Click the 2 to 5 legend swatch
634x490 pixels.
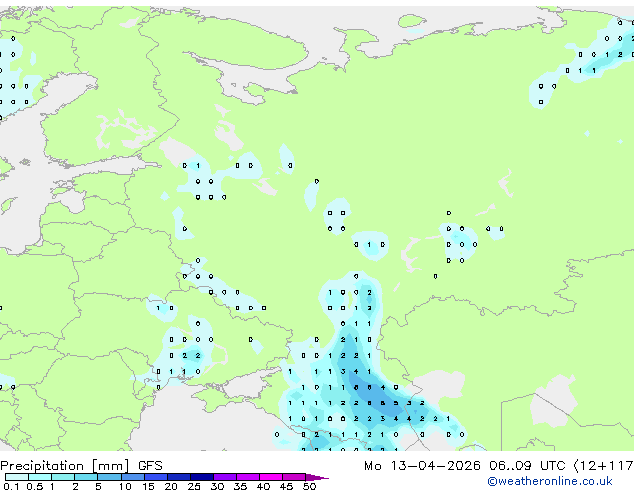click(x=86, y=477)
